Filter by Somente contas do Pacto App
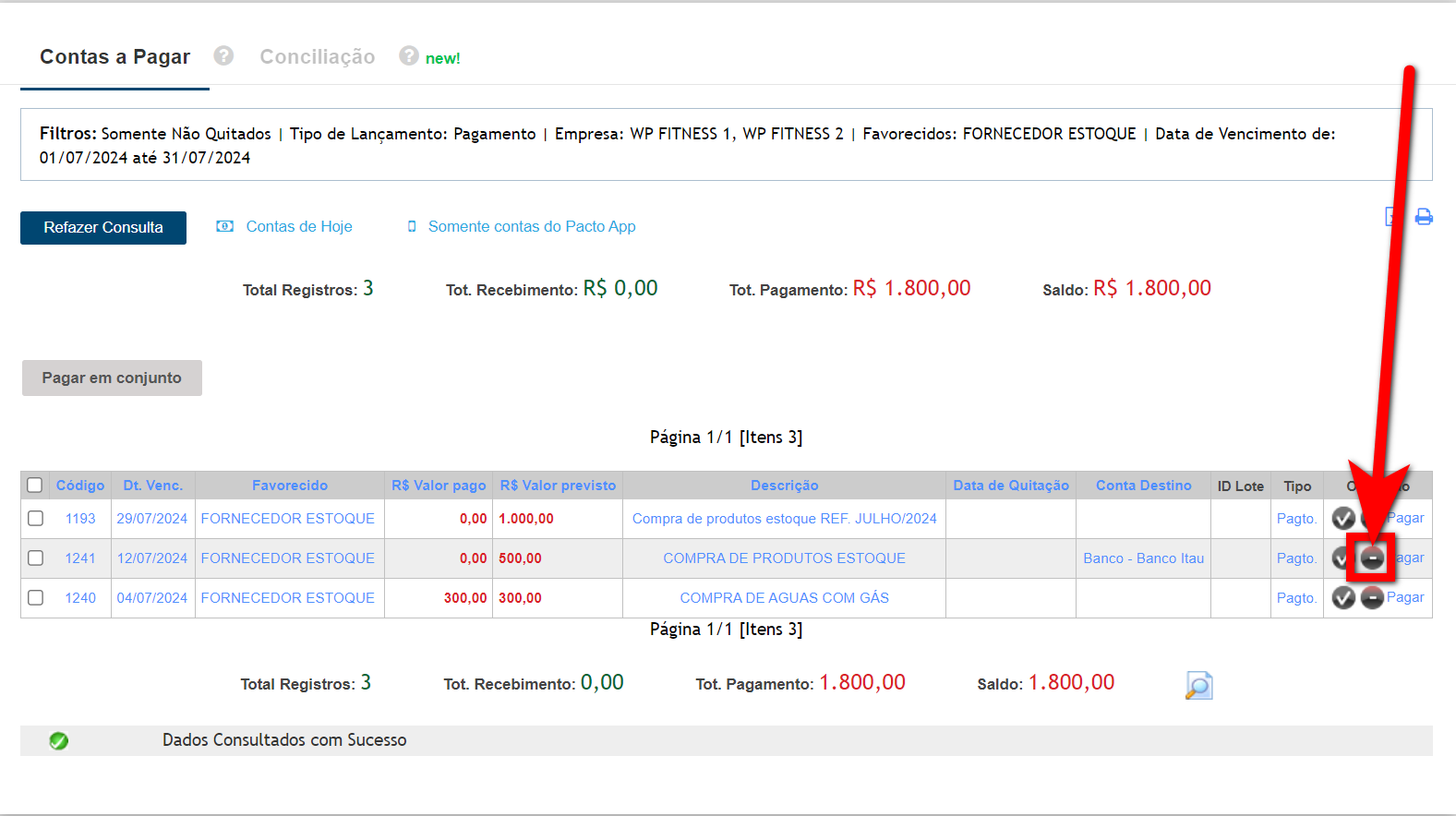Screen dimensions: 1456x816 click(531, 227)
